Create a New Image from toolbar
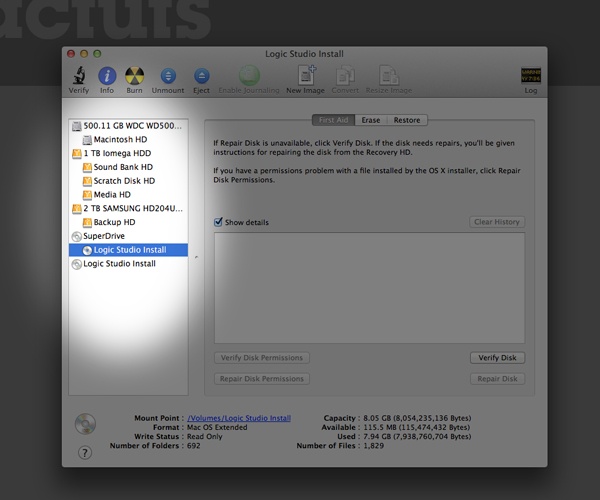The height and width of the screenshot is (500, 600). point(306,75)
